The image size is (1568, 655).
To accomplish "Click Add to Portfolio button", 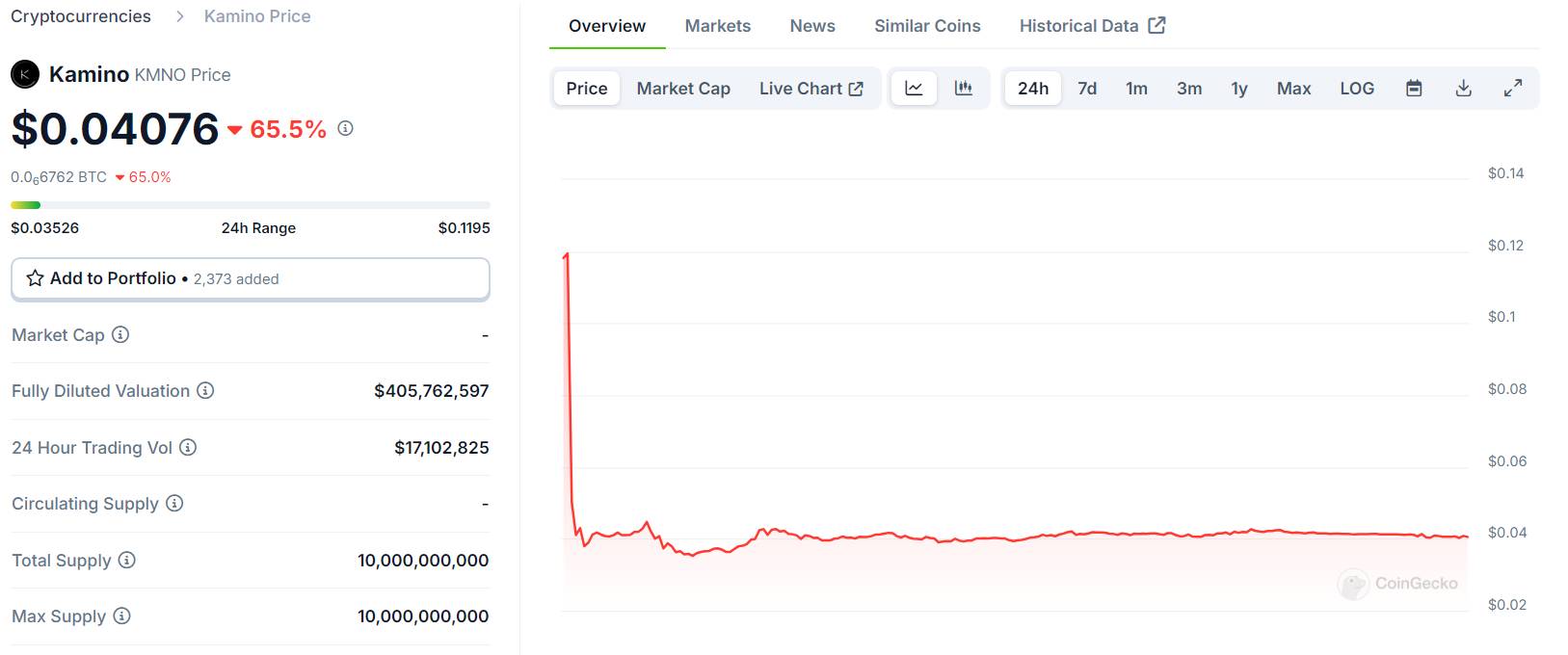I will 250,278.
